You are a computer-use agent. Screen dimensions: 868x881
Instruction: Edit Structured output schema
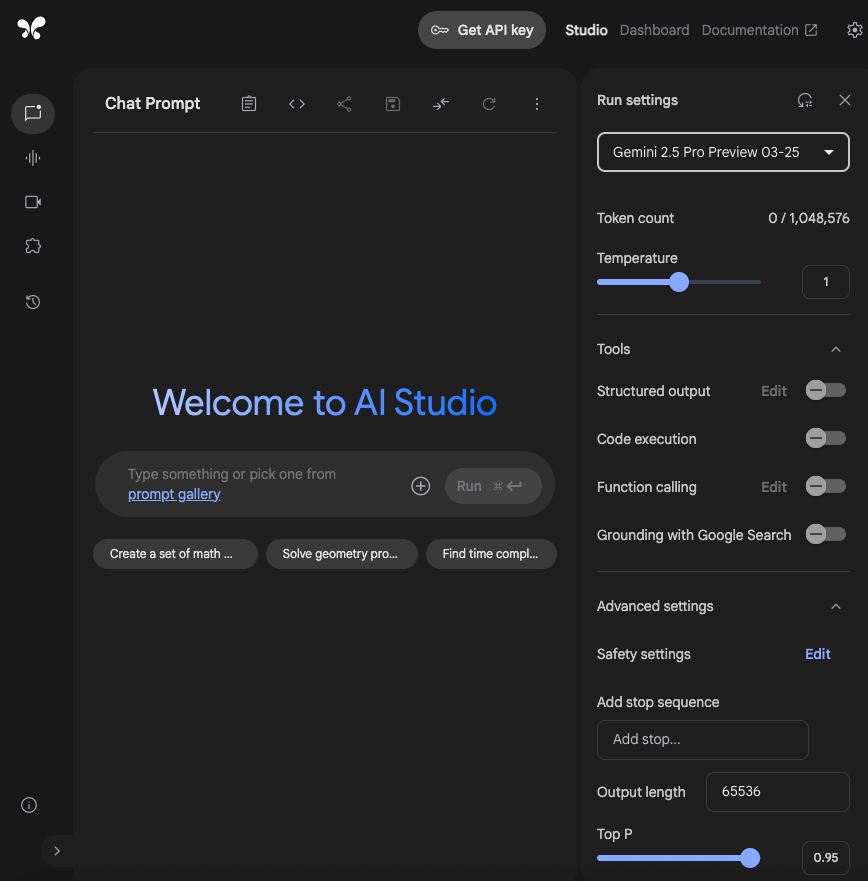(774, 391)
